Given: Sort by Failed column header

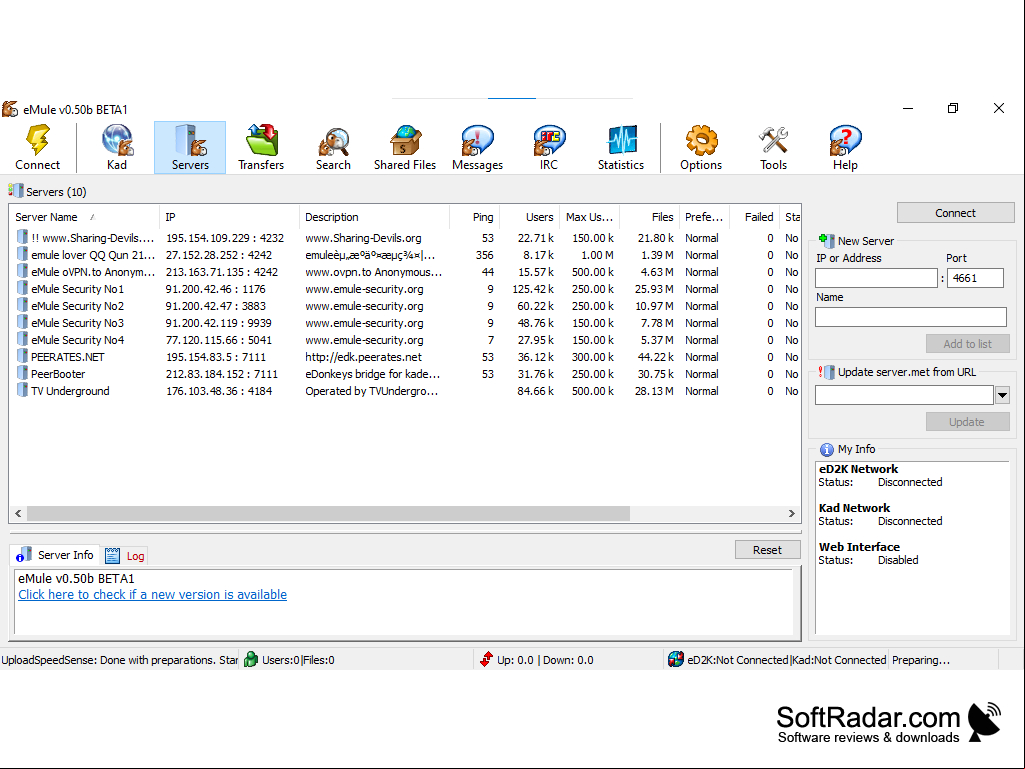Looking at the screenshot, I should point(754,217).
